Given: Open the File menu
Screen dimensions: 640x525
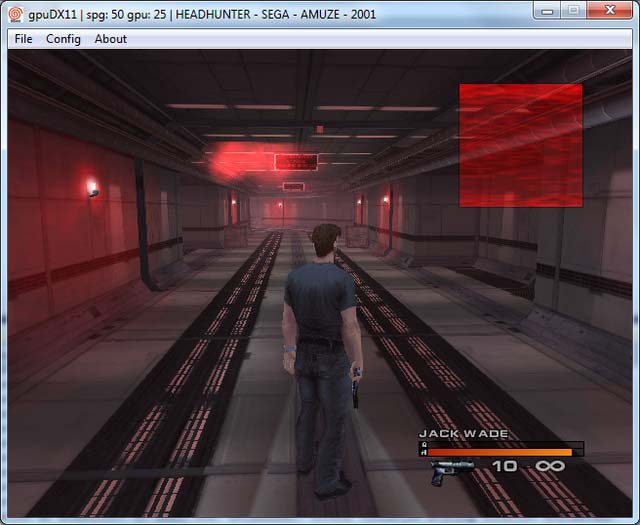Looking at the screenshot, I should click(23, 39).
